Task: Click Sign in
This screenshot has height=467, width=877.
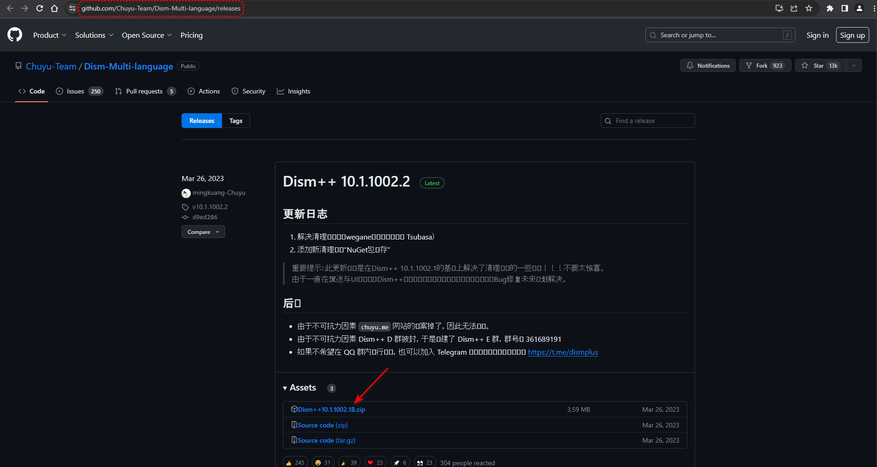Action: [x=817, y=35]
